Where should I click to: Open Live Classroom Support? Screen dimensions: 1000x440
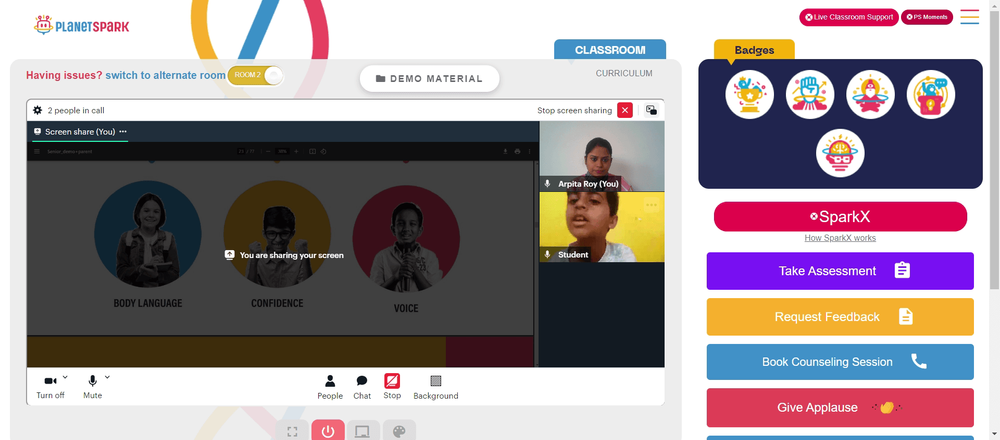coord(849,17)
